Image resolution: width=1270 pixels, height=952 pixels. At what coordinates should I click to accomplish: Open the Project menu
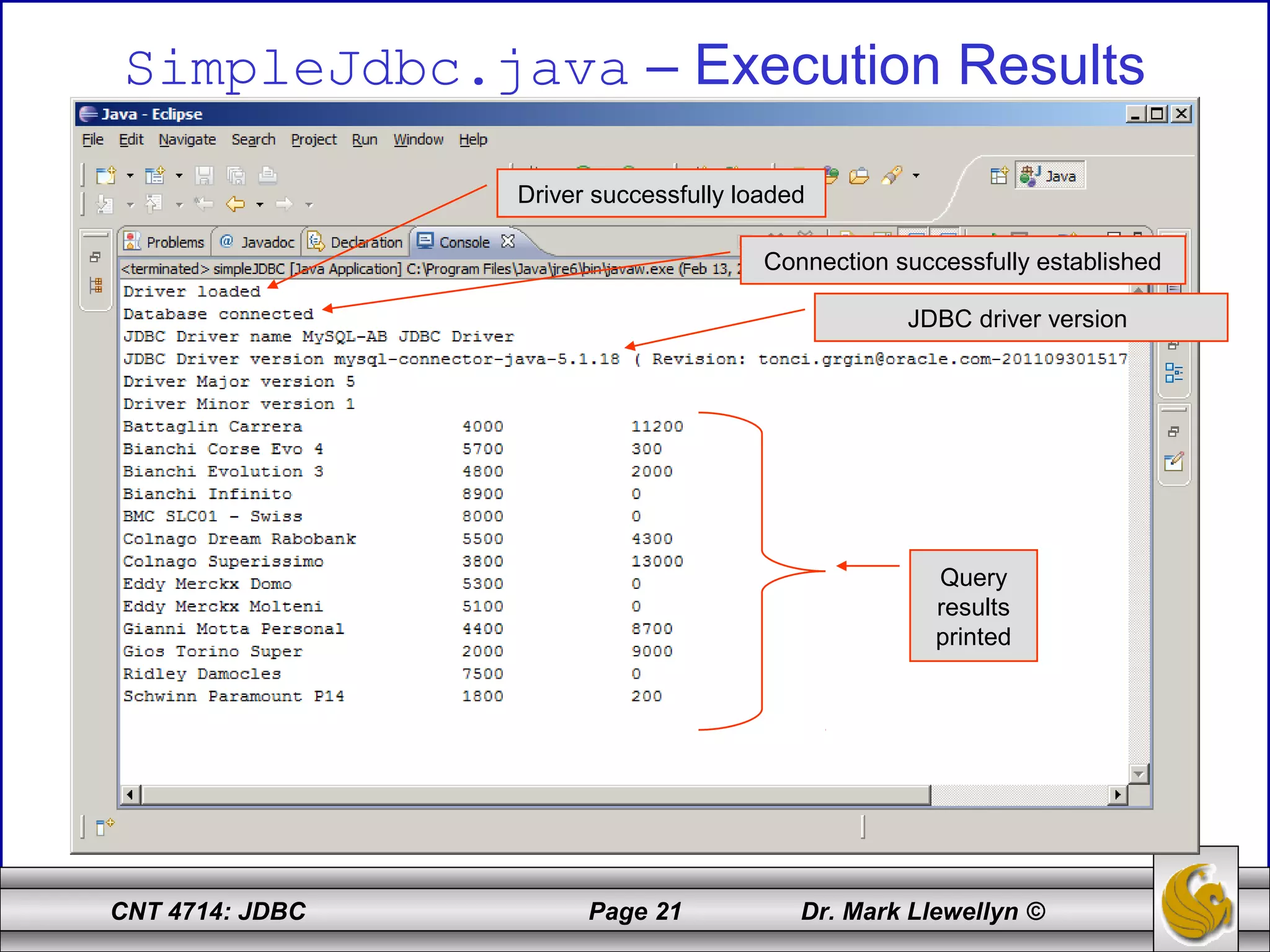coord(314,140)
